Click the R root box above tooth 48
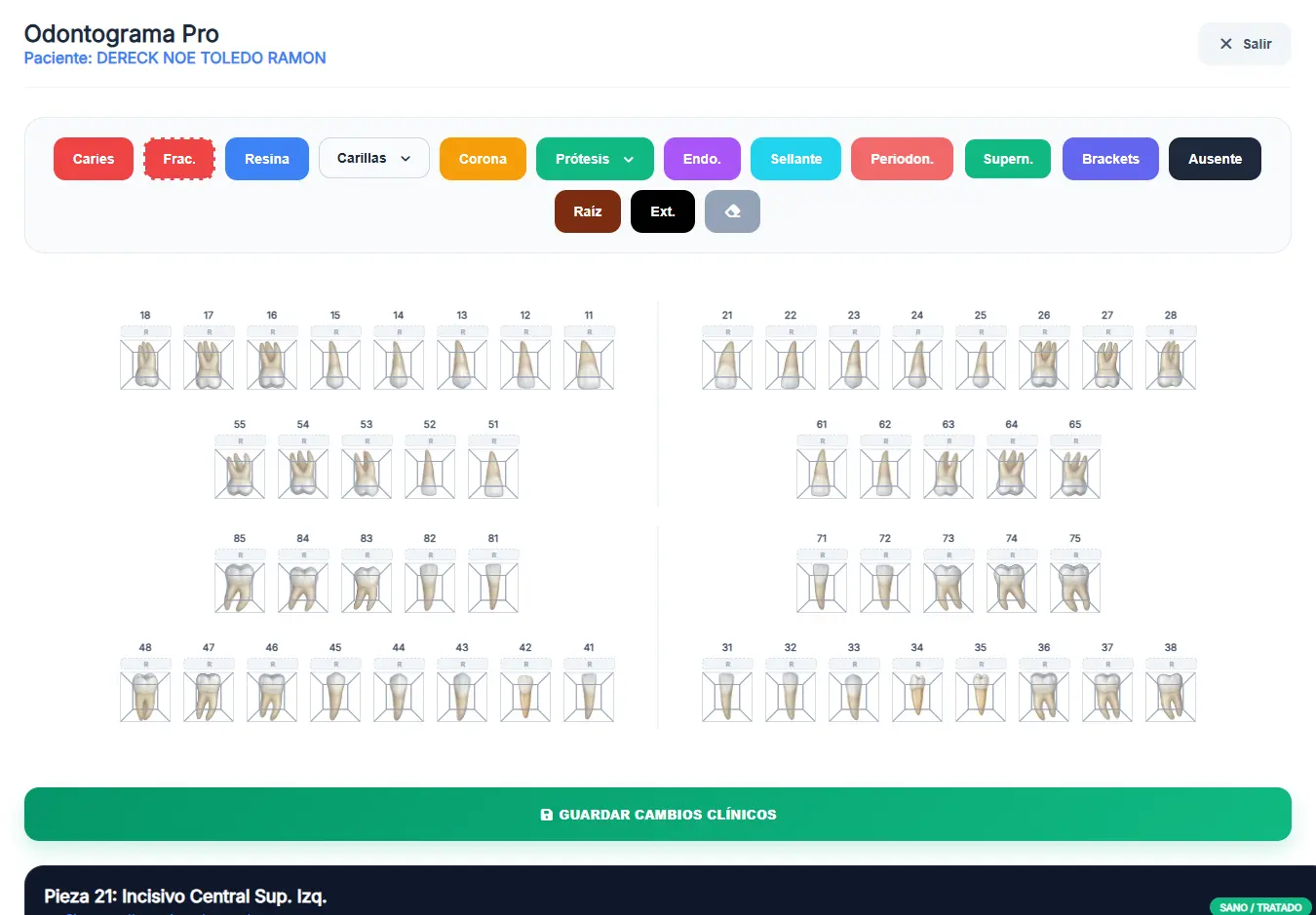The width and height of the screenshot is (1316, 915). coord(145,665)
